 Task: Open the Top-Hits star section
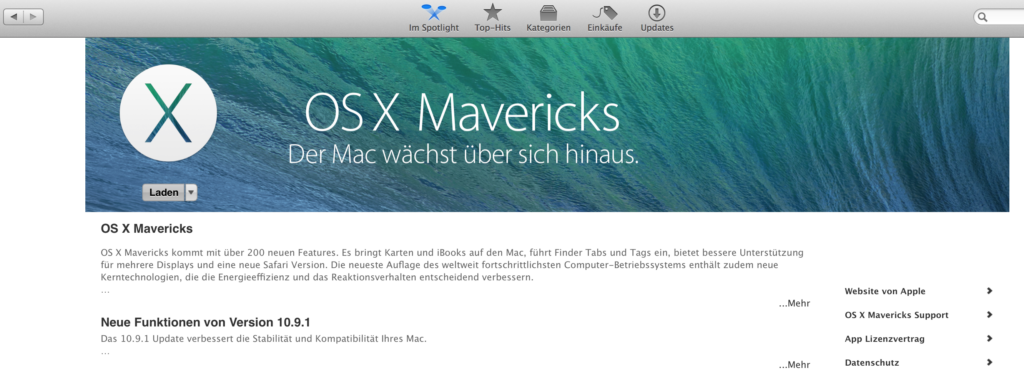[492, 18]
